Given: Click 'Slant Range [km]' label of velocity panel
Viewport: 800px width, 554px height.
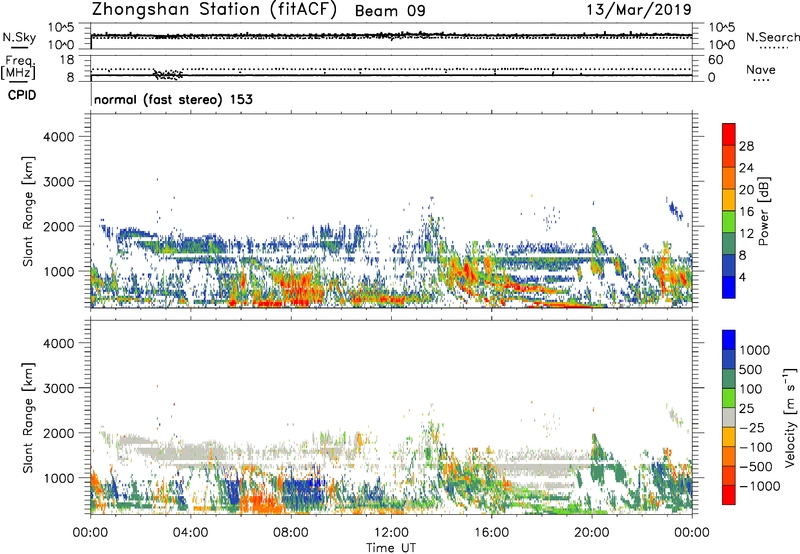Looking at the screenshot, I should [28, 418].
